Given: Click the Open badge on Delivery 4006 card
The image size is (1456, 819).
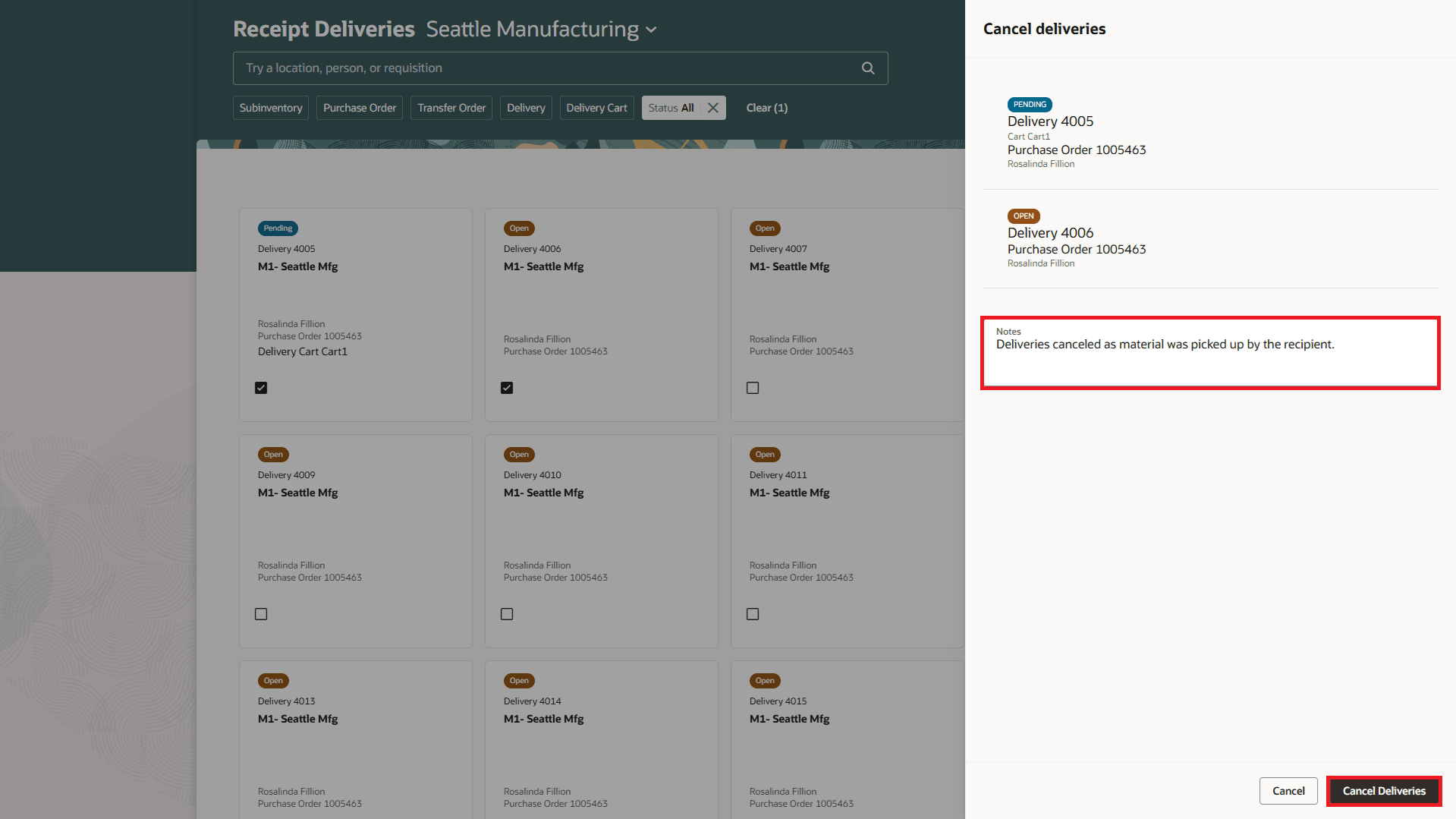Looking at the screenshot, I should [519, 228].
